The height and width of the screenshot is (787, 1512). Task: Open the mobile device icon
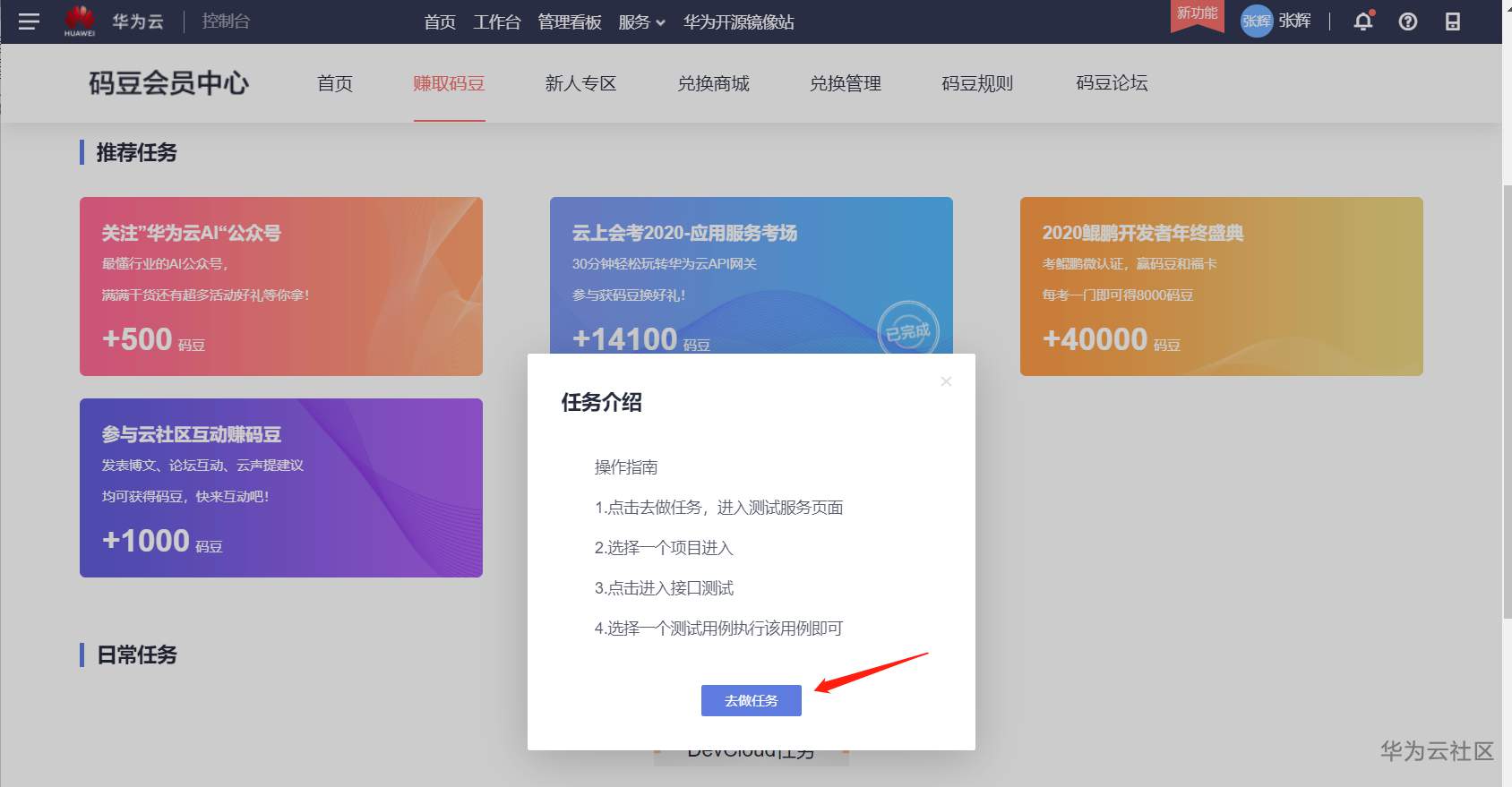click(x=1453, y=21)
